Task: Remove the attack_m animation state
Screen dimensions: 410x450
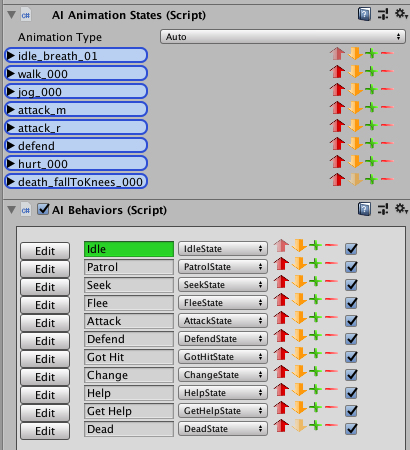Action: pyautogui.click(x=387, y=107)
